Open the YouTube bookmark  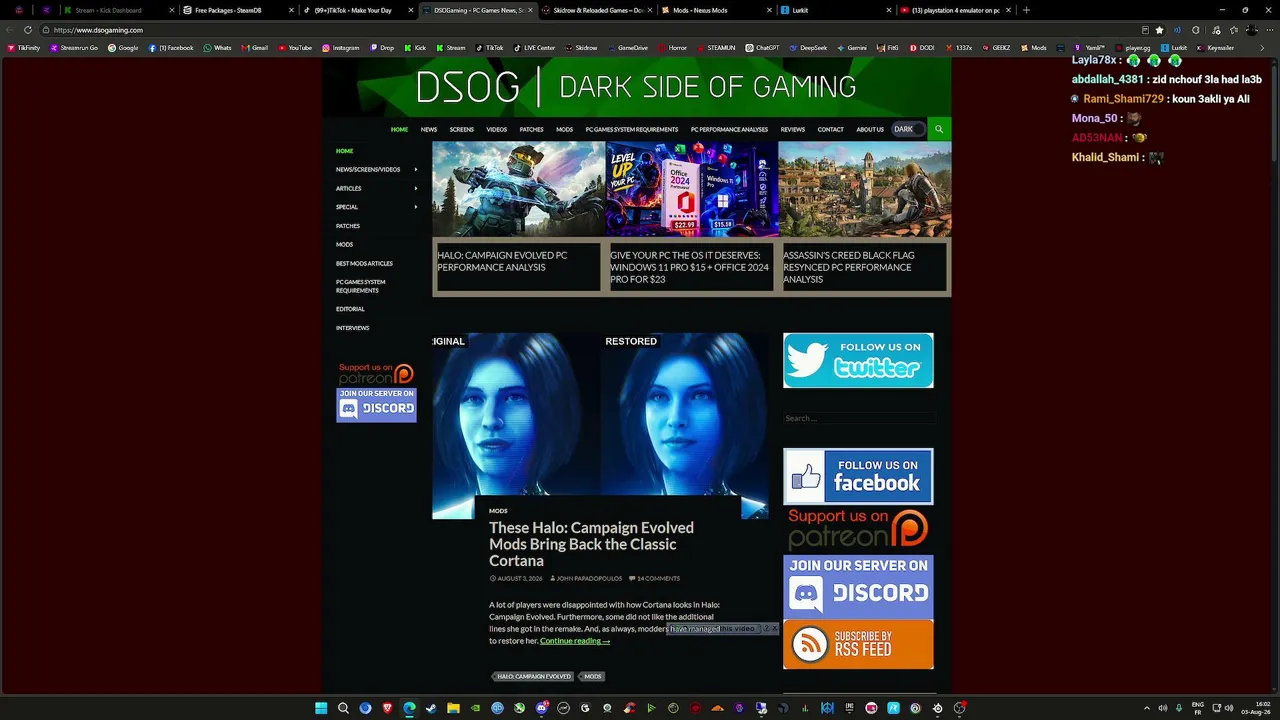click(295, 48)
